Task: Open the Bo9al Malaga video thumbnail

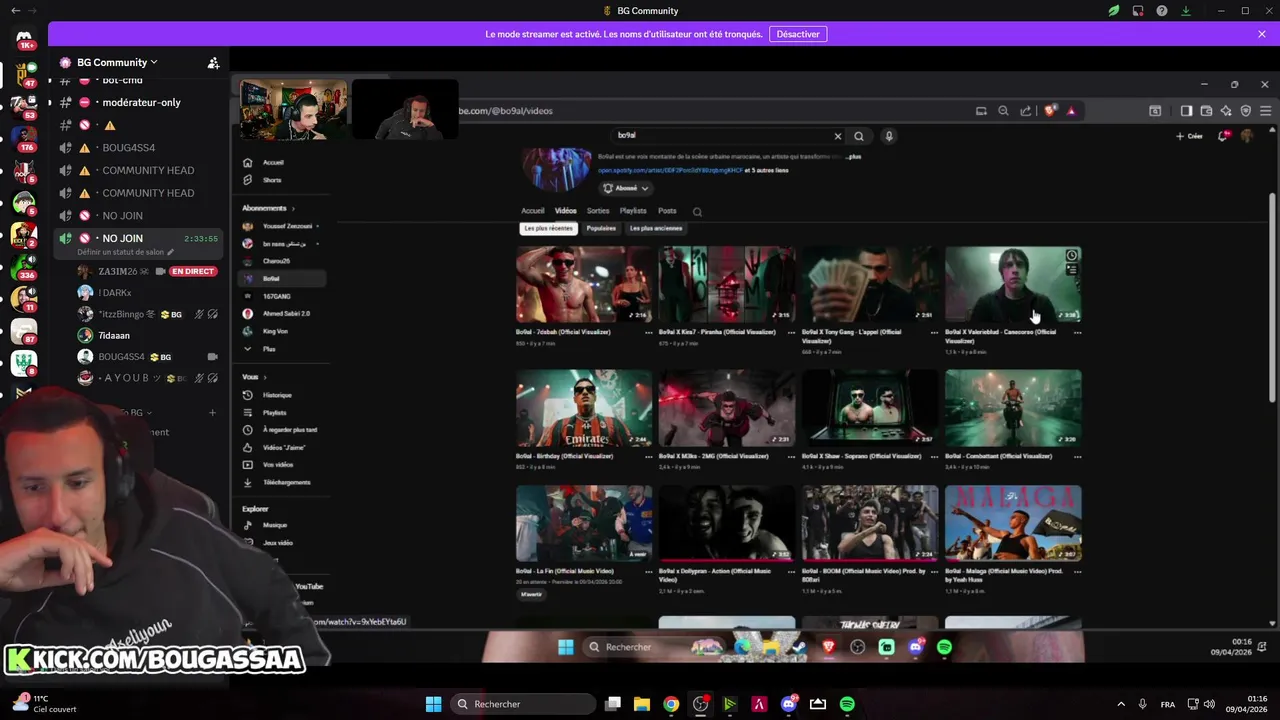Action: pos(1013,523)
